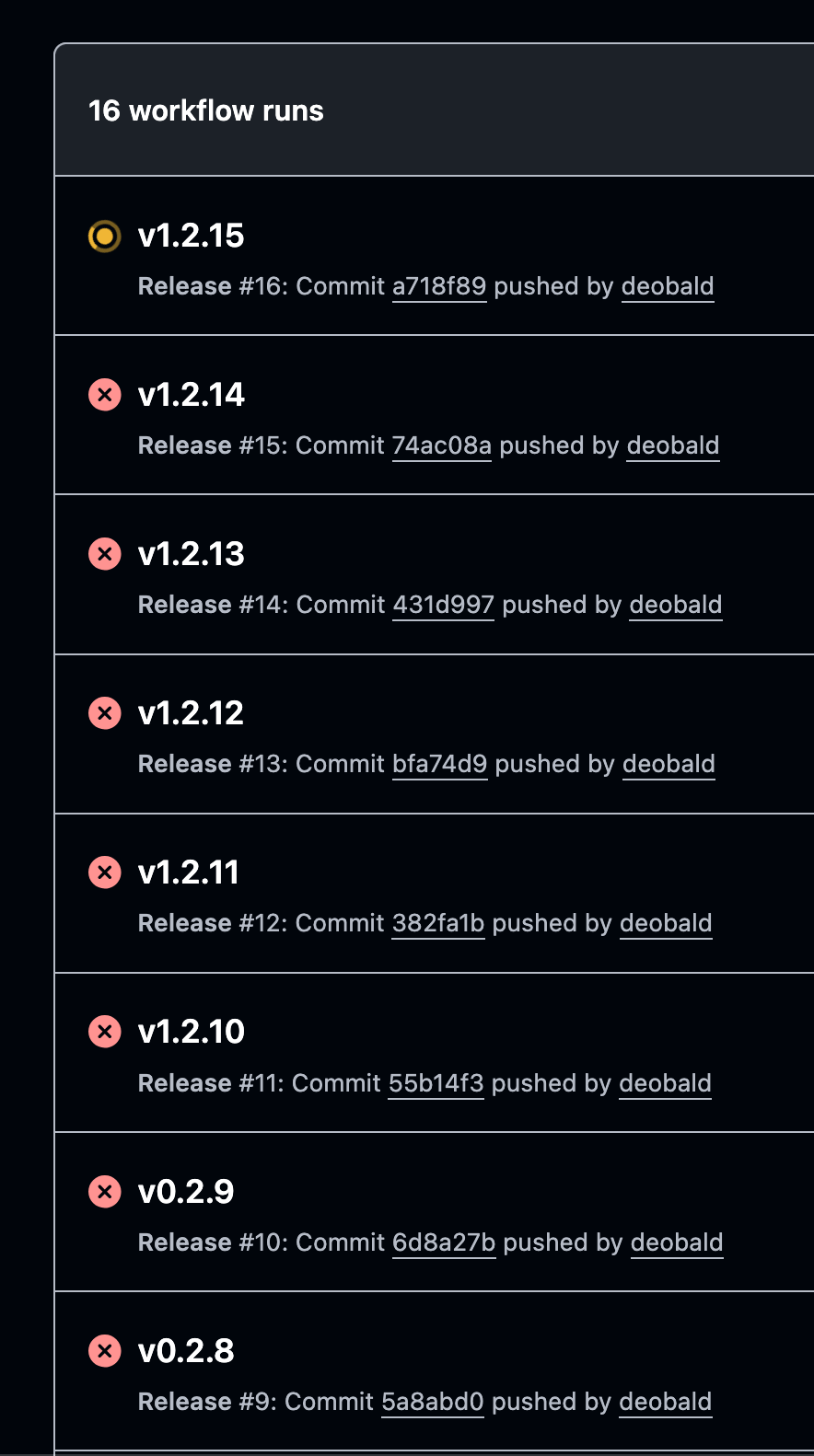Open the v0.2.9 workflow run title
814x1456 pixels.
pos(186,1192)
